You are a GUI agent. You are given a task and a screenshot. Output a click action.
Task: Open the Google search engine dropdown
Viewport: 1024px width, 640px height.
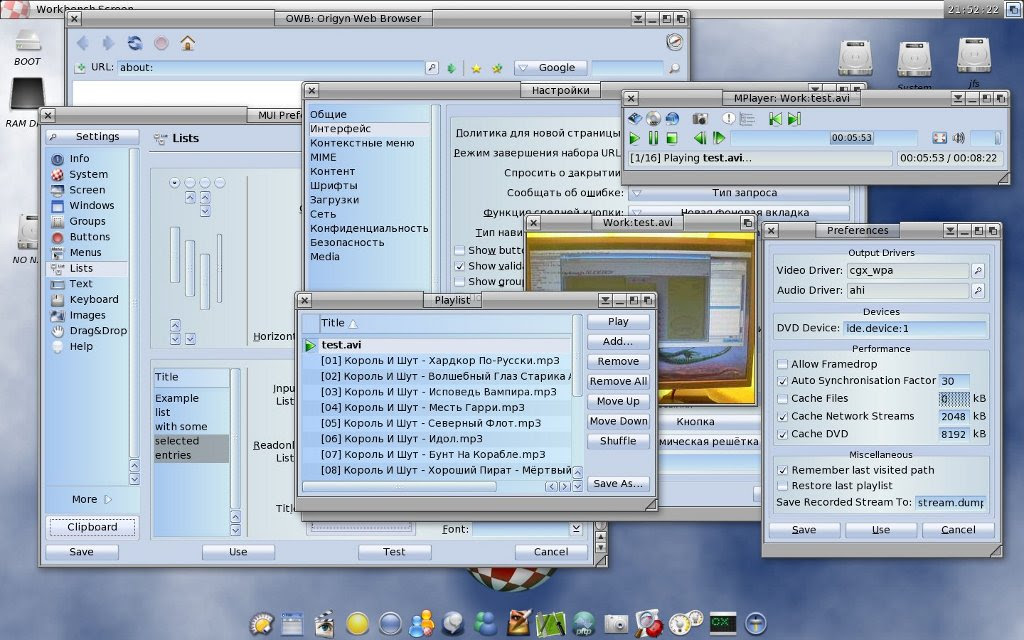coord(551,68)
